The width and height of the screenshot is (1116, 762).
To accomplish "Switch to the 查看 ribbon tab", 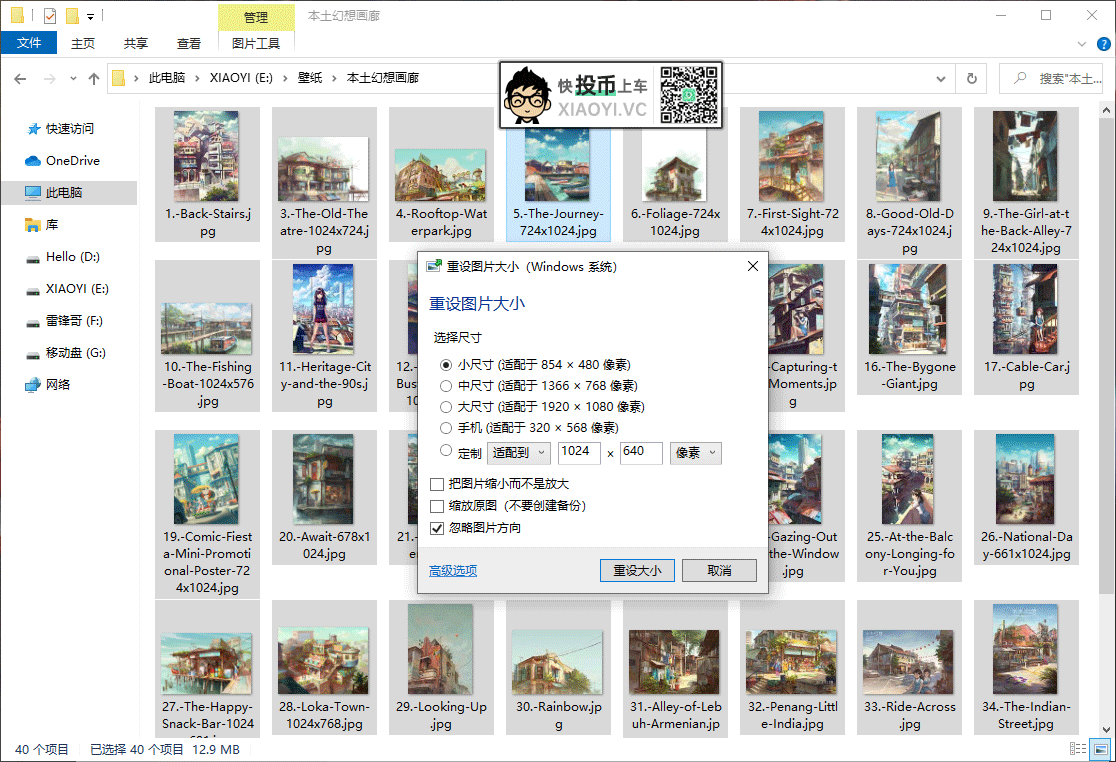I will pos(189,43).
